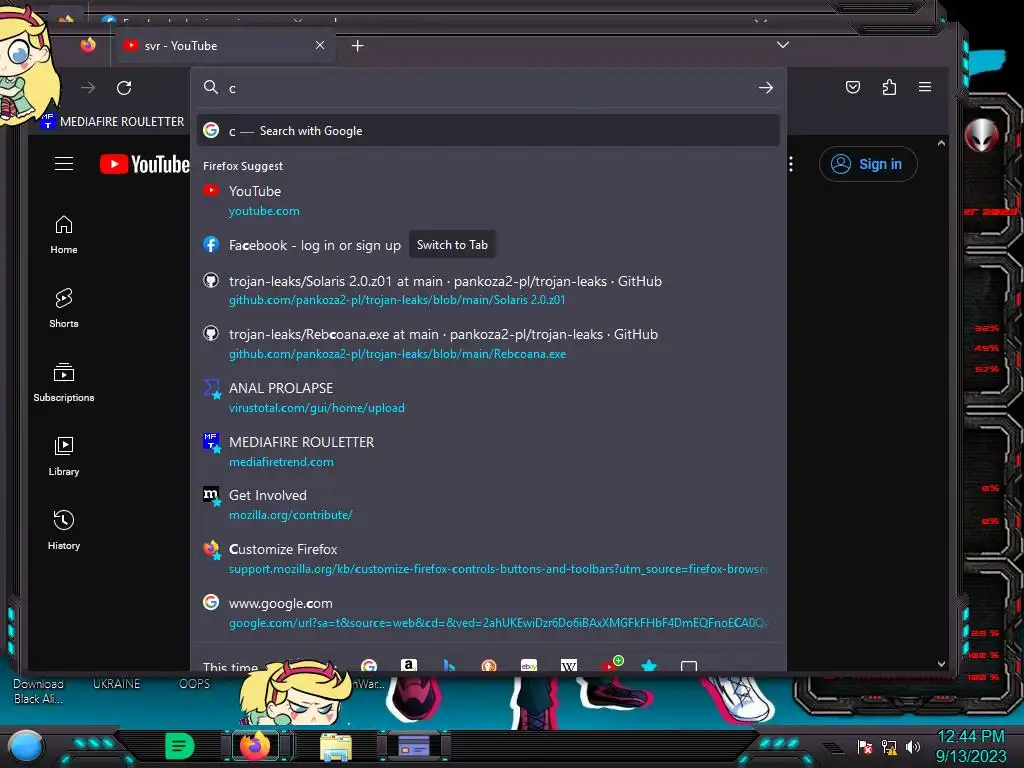Click the forward navigation arrow

pyautogui.click(x=88, y=88)
